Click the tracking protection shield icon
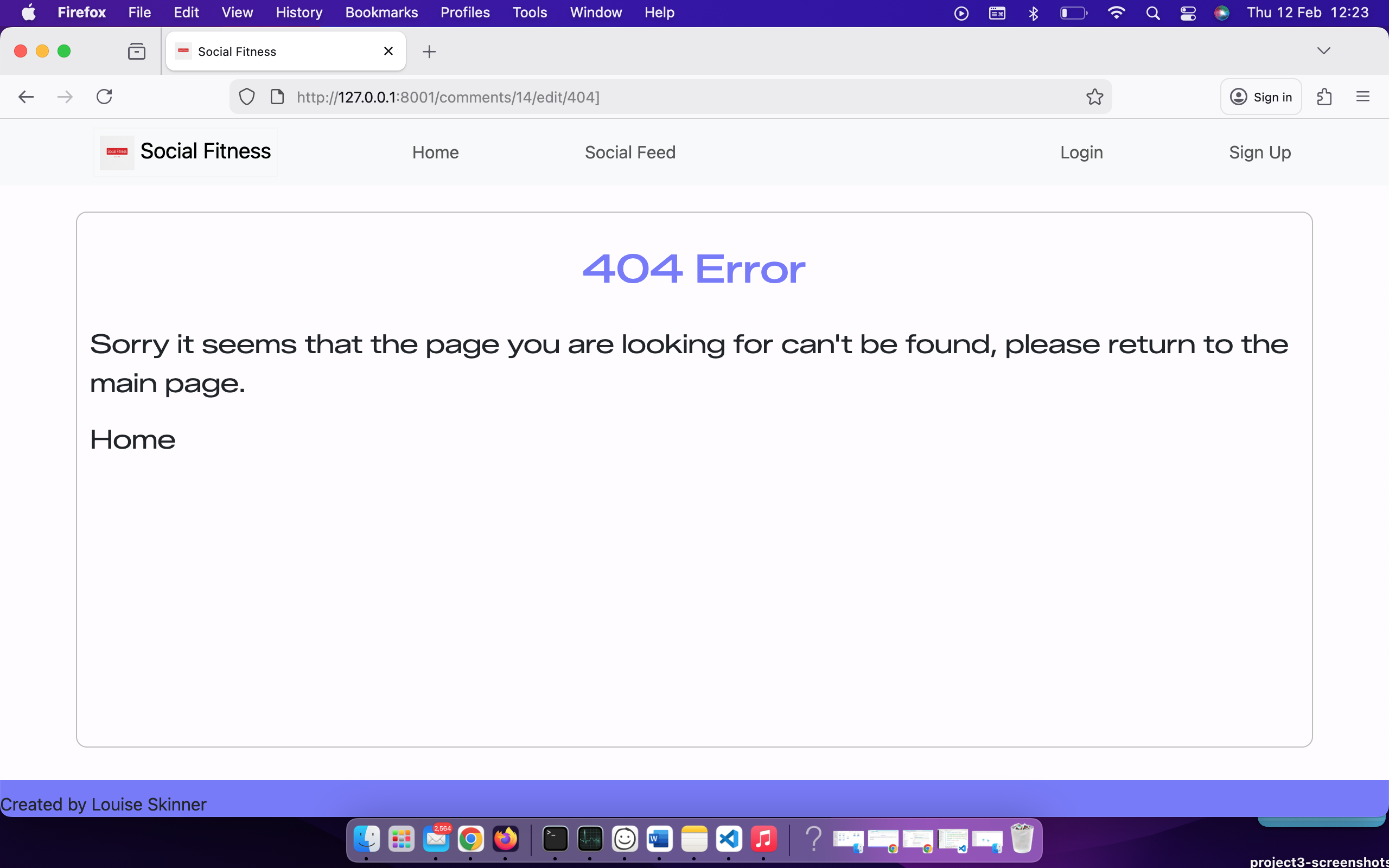Viewport: 1389px width, 868px height. click(x=246, y=97)
